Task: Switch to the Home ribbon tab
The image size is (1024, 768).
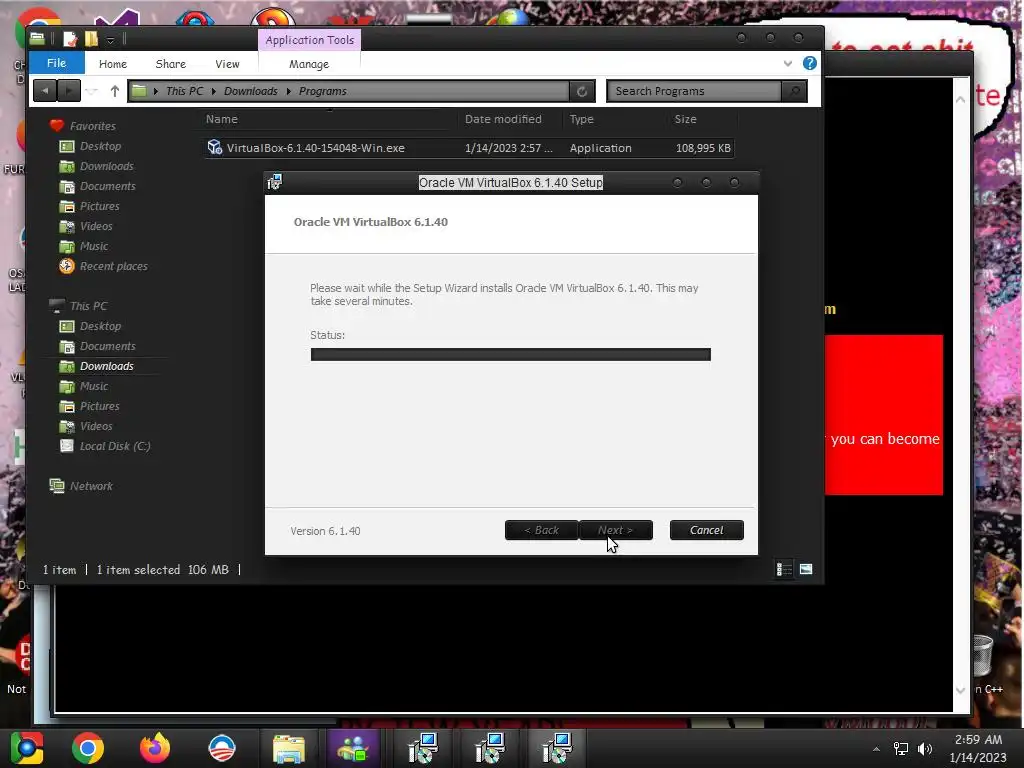Action: 113,64
